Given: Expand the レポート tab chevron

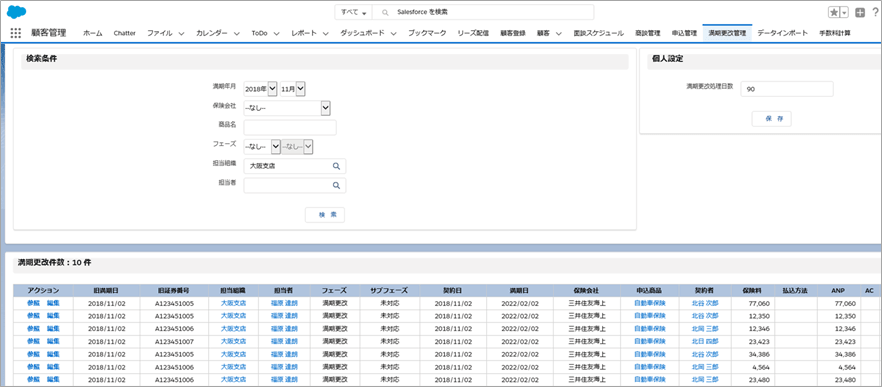Looking at the screenshot, I should (x=325, y=34).
